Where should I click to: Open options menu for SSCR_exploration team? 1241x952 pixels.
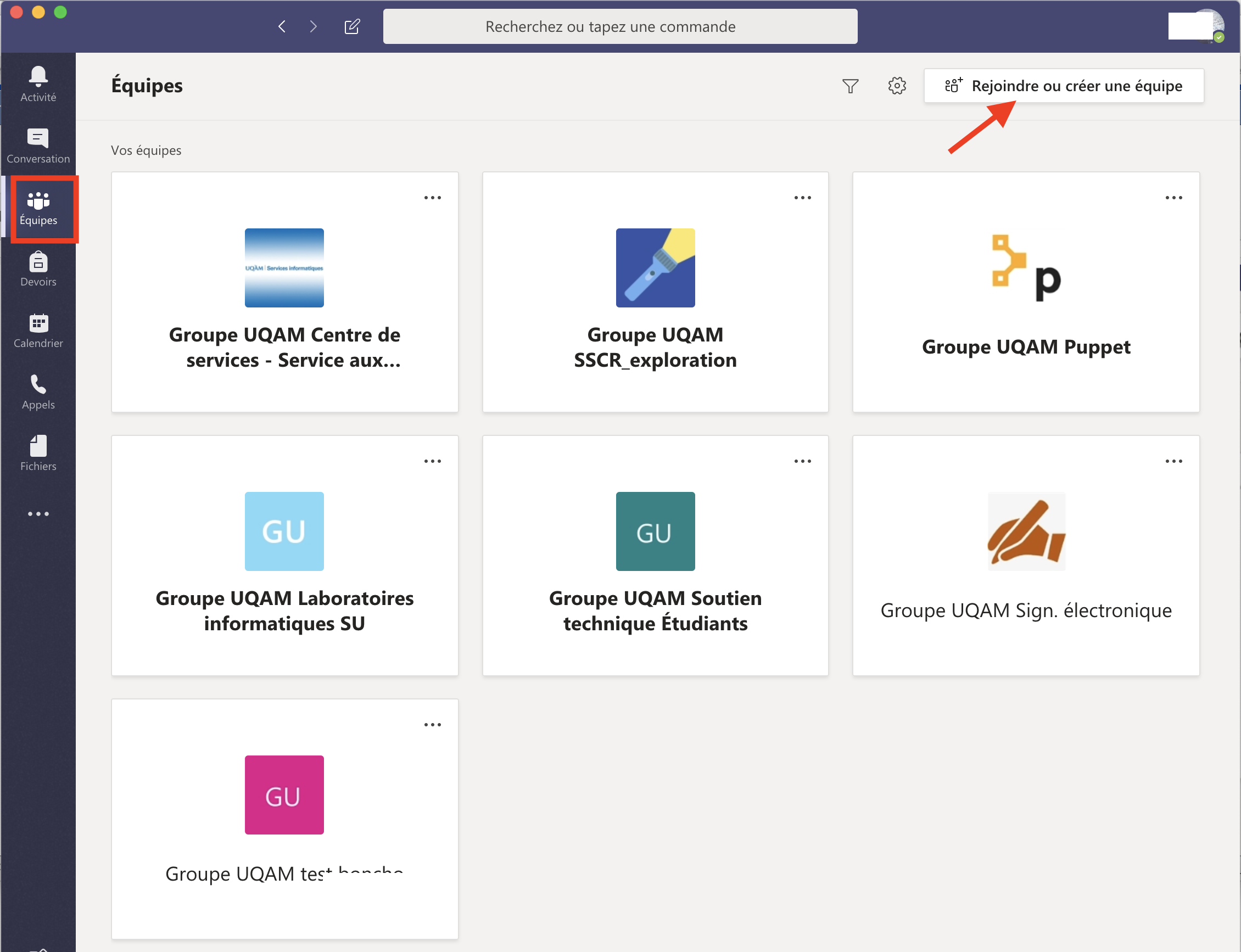[x=802, y=198]
